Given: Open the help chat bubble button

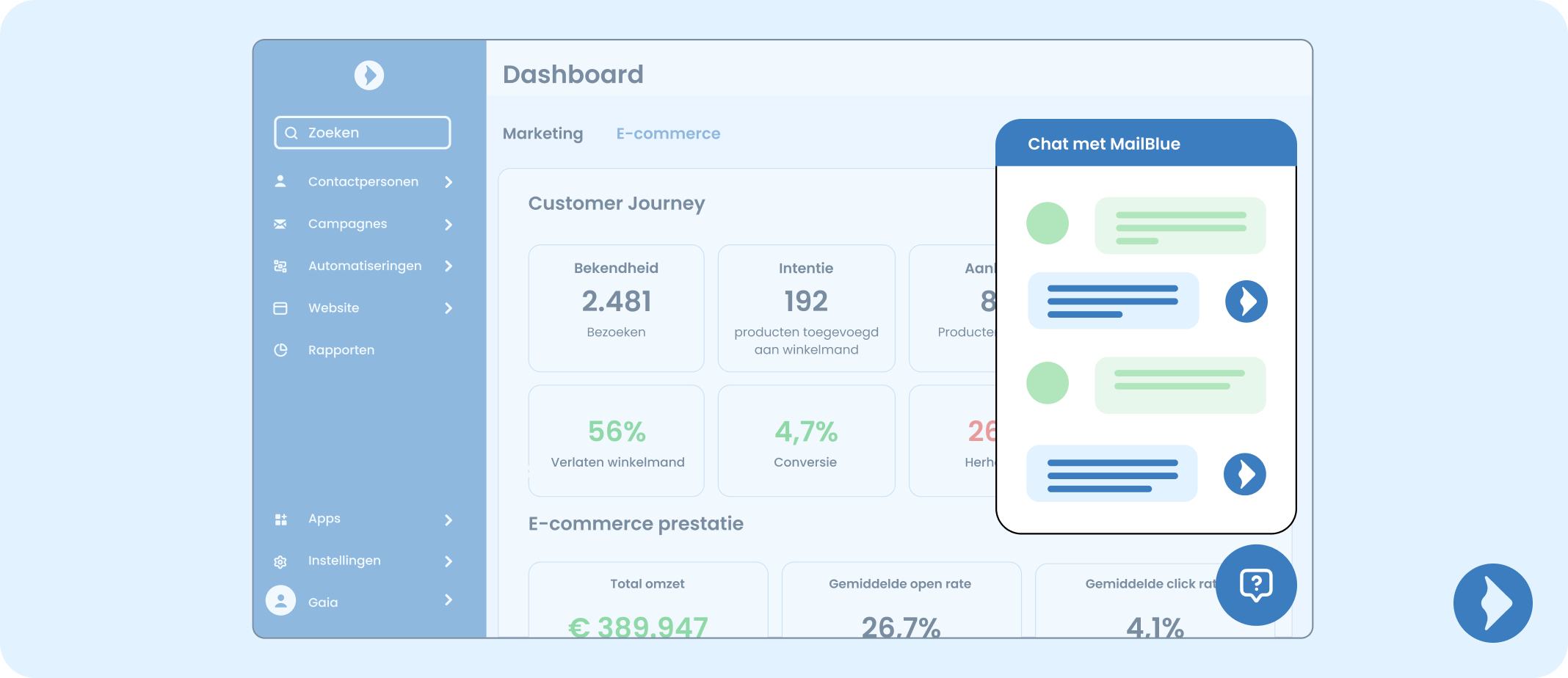Looking at the screenshot, I should tap(1256, 585).
